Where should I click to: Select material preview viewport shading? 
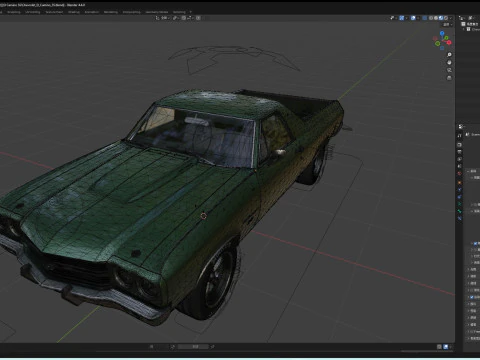point(441,18)
